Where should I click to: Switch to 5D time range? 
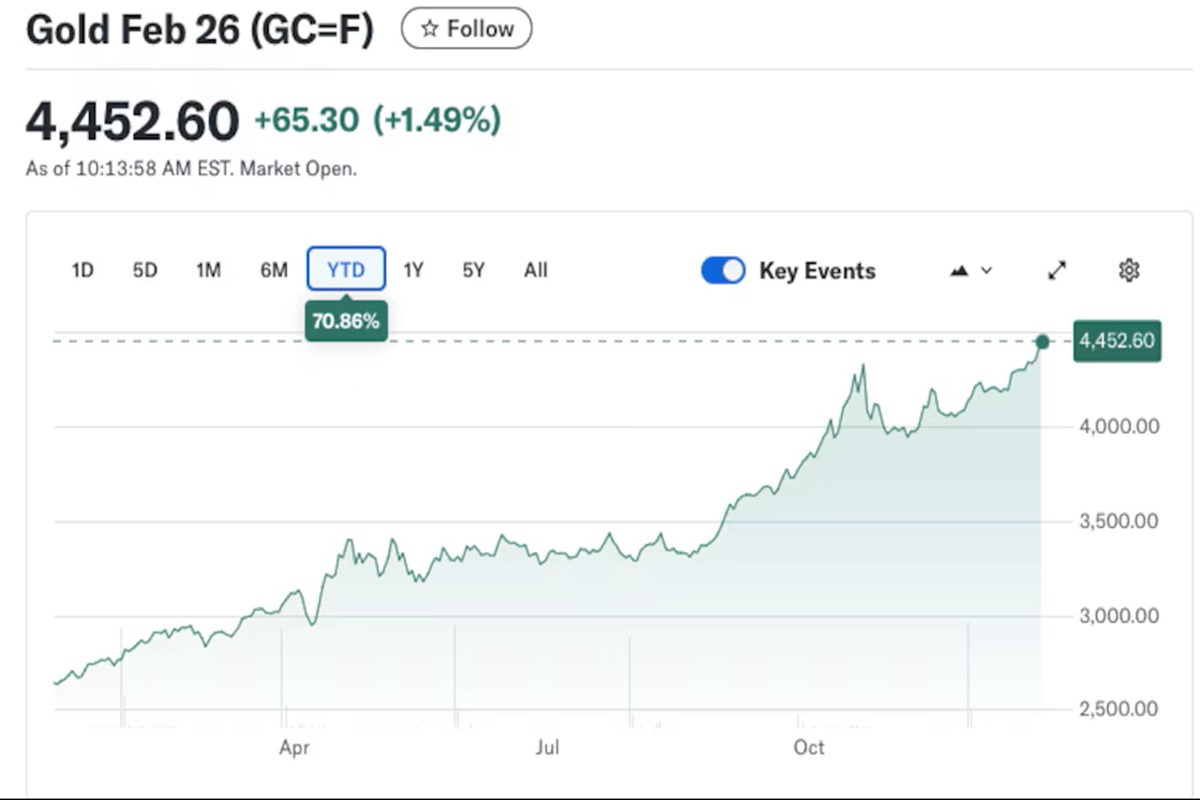pos(145,270)
